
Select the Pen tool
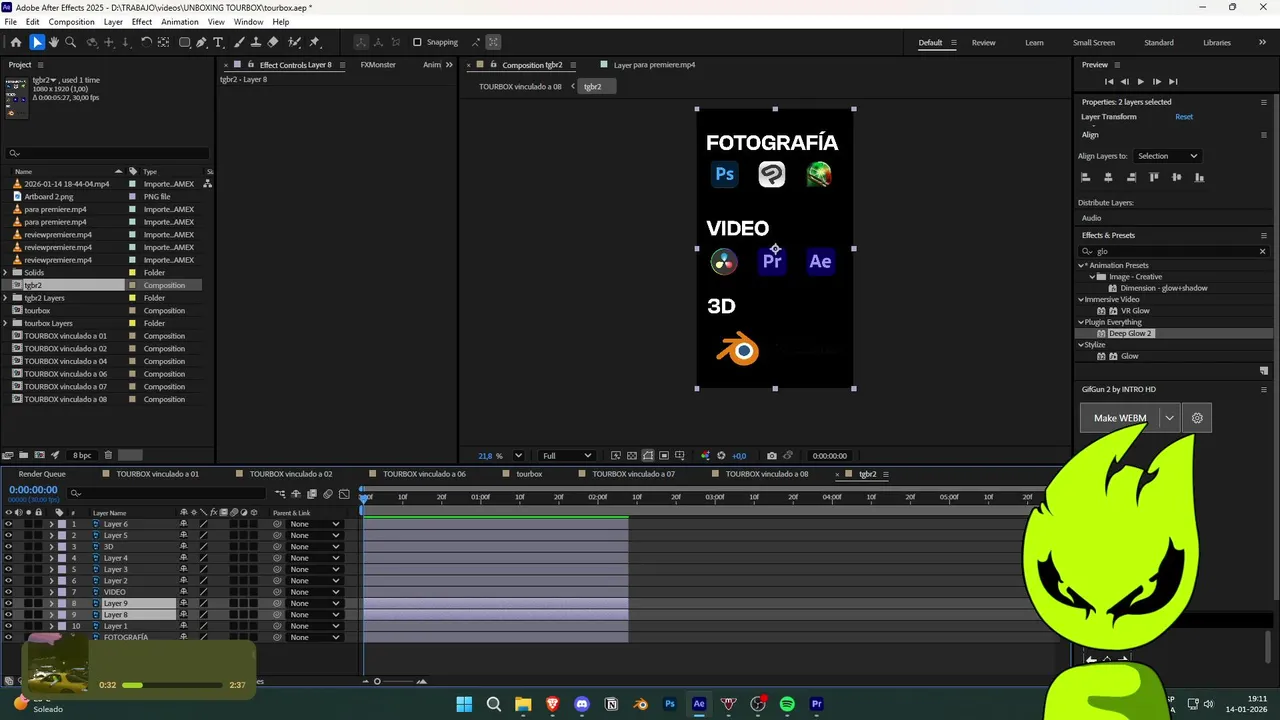201,42
